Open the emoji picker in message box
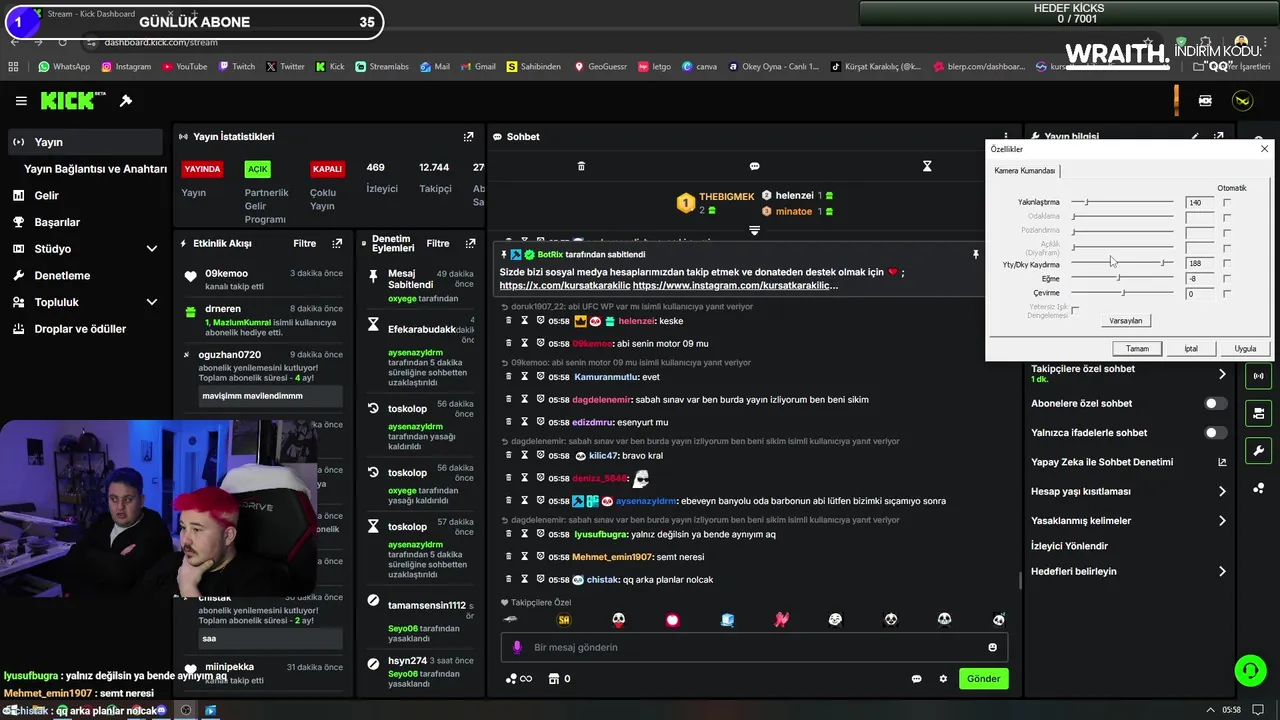The width and height of the screenshot is (1280, 720). pos(992,647)
